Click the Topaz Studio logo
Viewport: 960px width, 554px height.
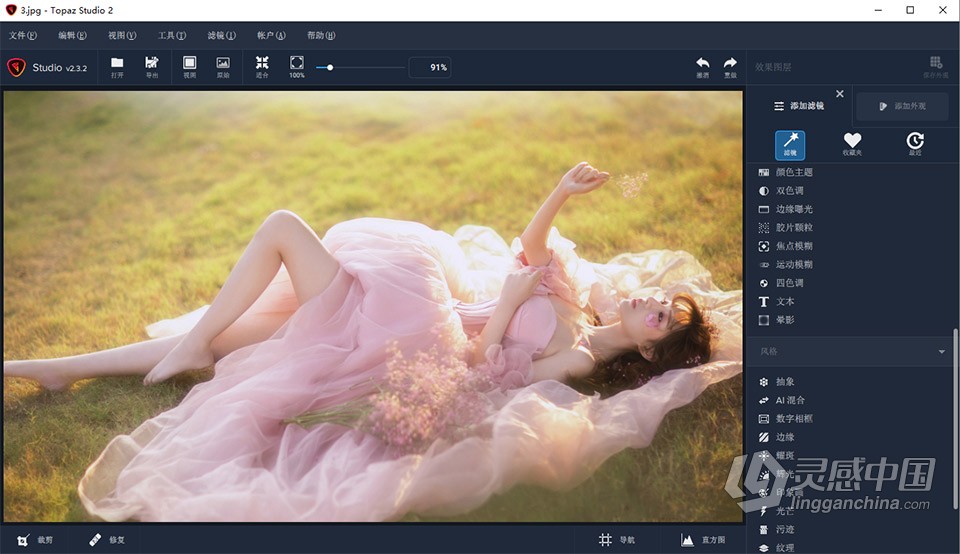(x=16, y=67)
